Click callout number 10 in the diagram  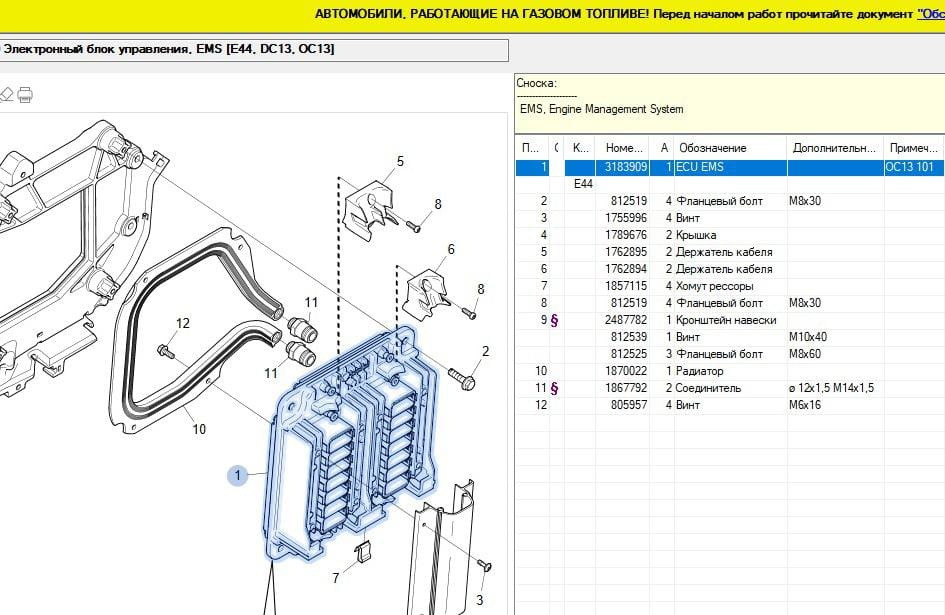tap(199, 429)
